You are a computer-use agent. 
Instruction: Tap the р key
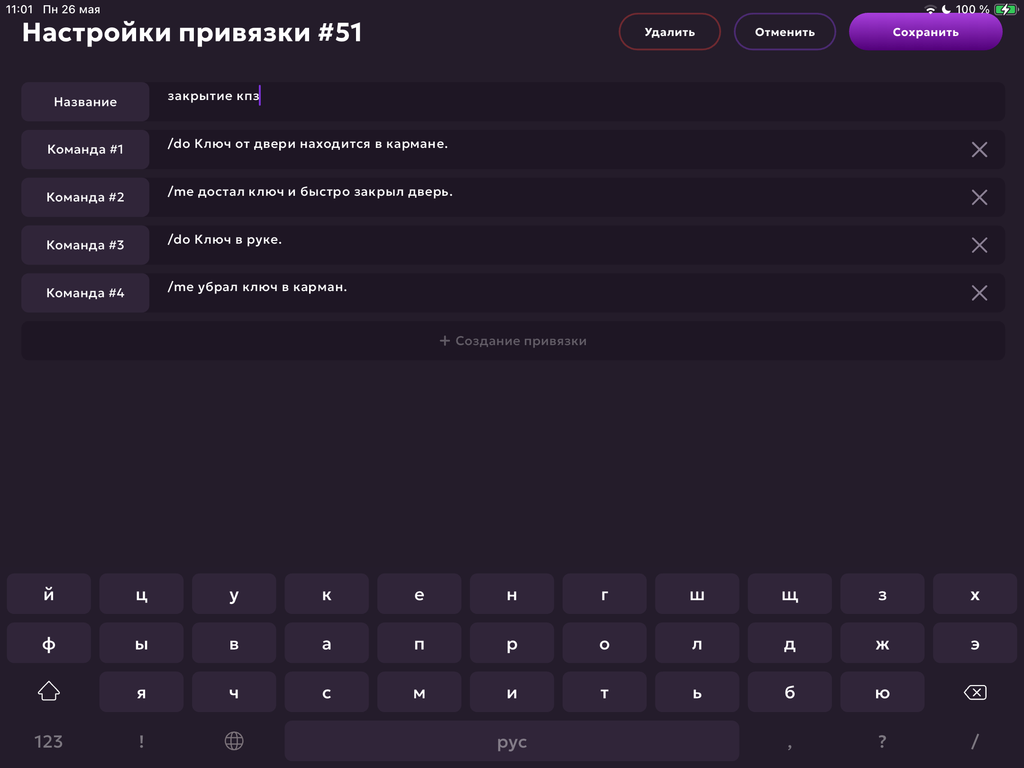tap(512, 643)
